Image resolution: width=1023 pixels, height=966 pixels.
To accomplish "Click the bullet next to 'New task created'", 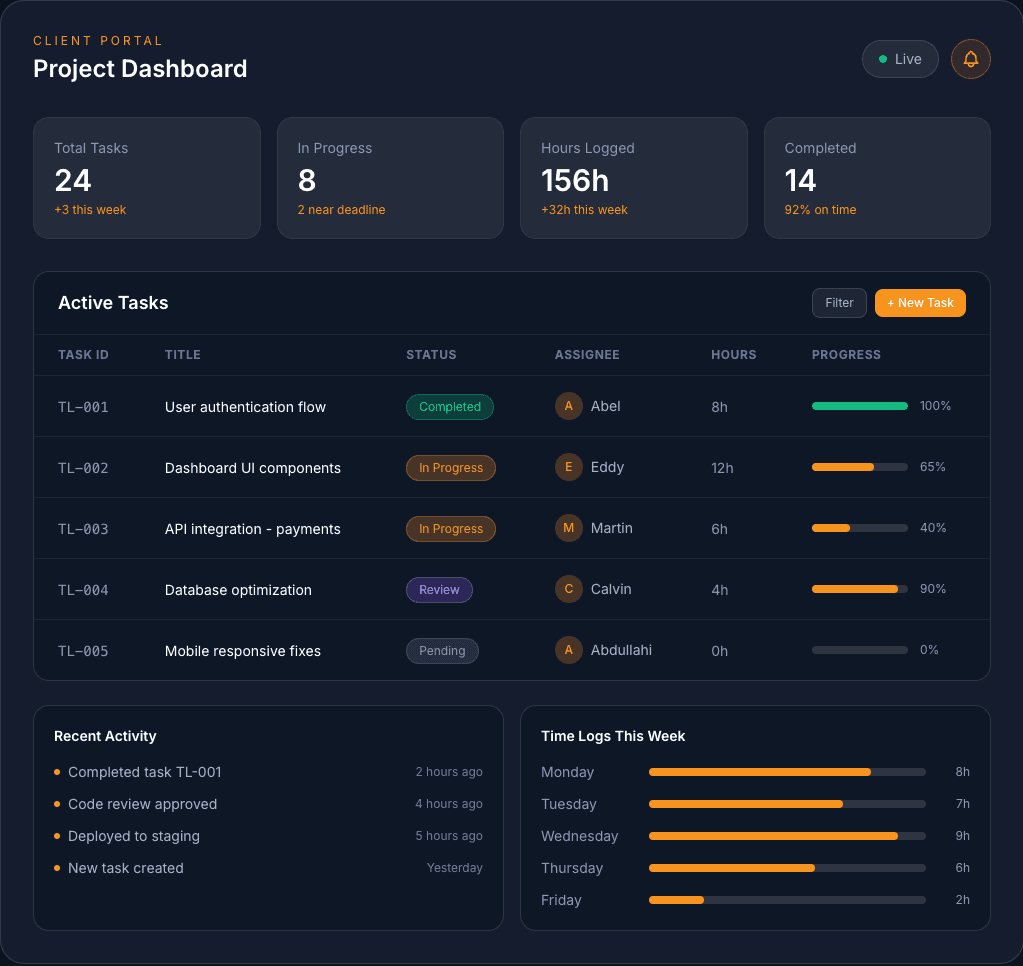I will click(x=57, y=868).
